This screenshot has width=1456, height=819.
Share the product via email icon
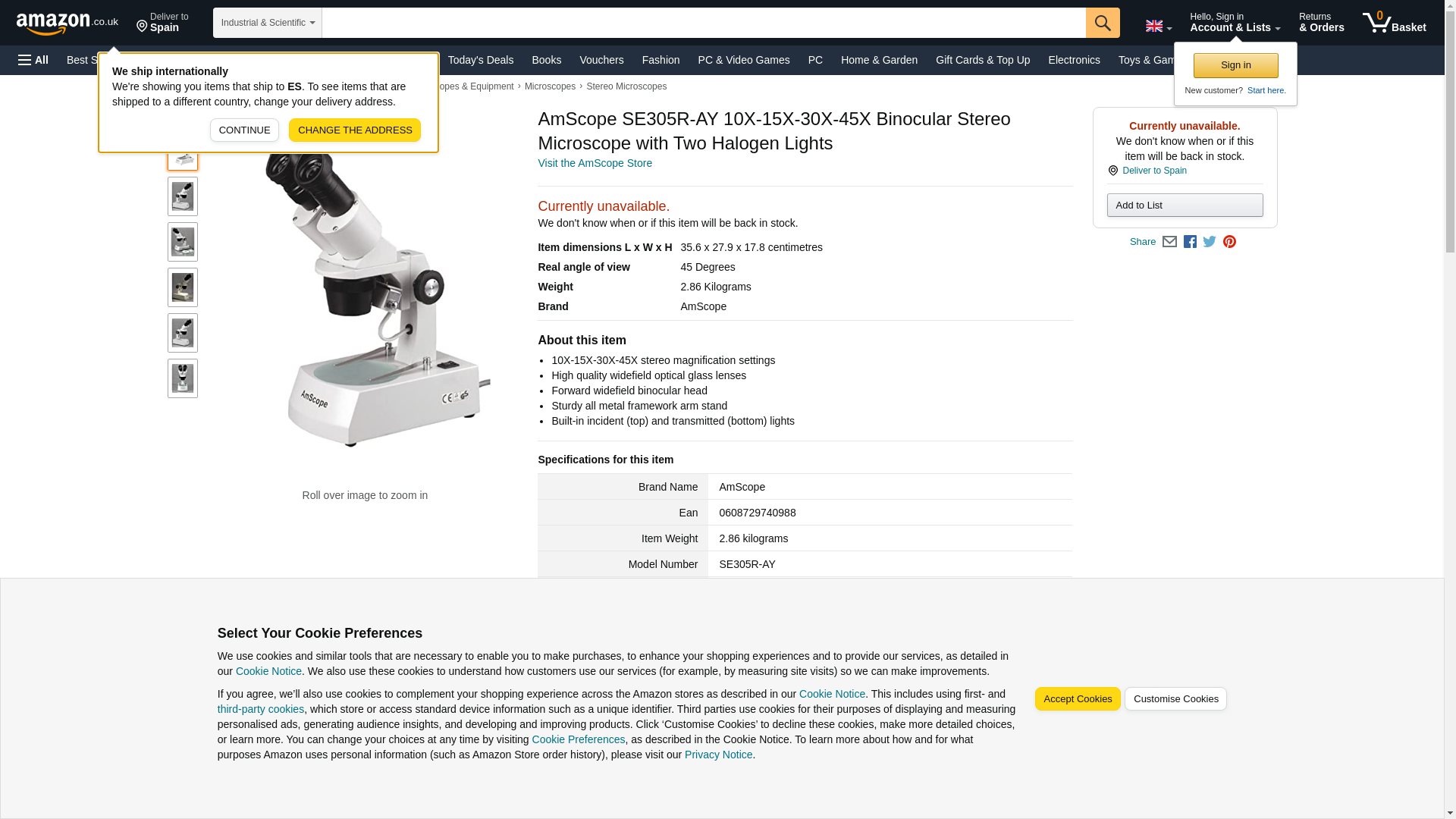(x=1169, y=242)
